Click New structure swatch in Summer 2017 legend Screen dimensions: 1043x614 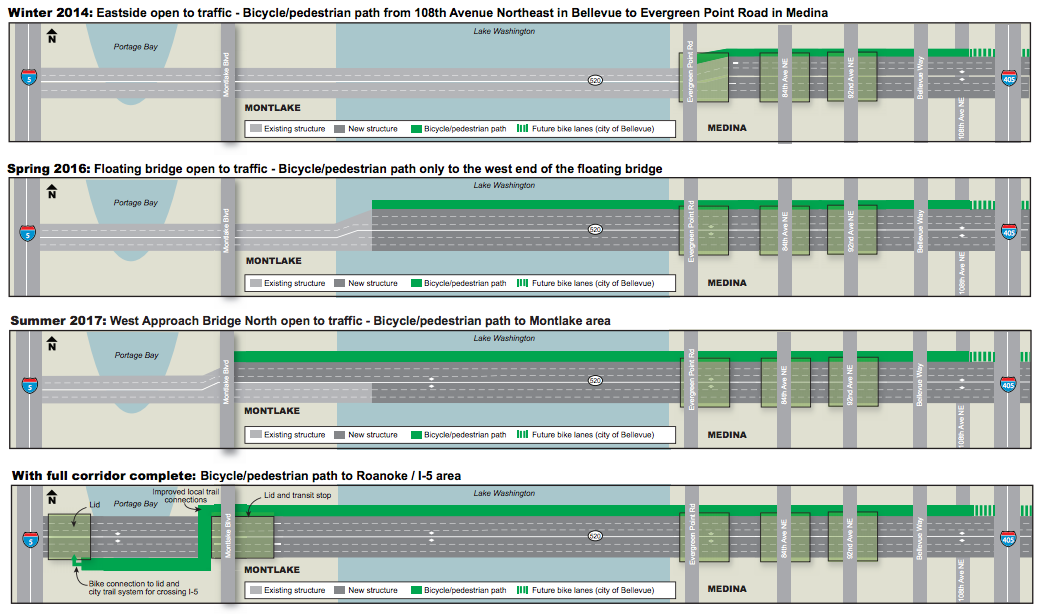340,435
